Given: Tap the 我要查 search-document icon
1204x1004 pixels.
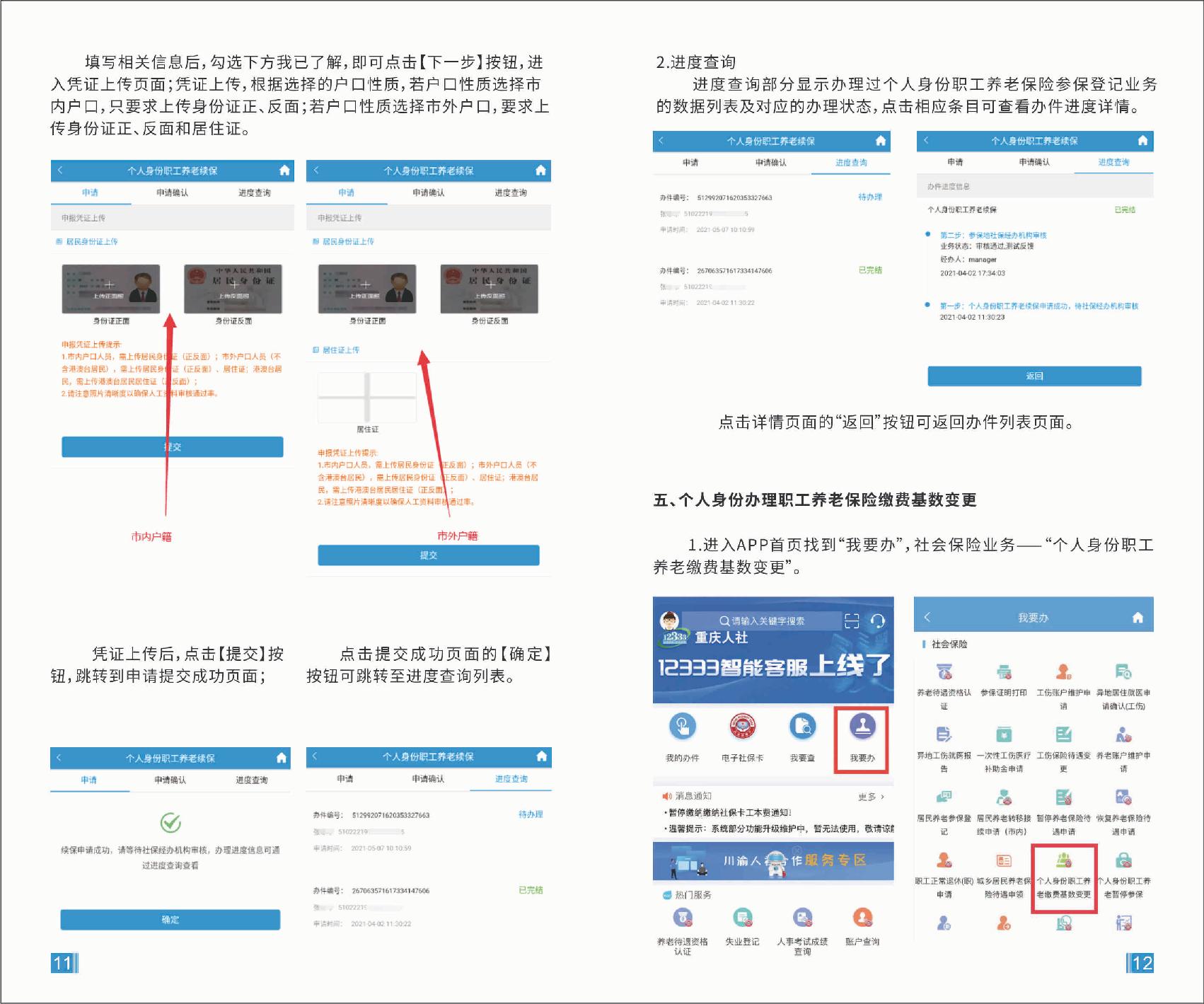Looking at the screenshot, I should pyautogui.click(x=802, y=727).
